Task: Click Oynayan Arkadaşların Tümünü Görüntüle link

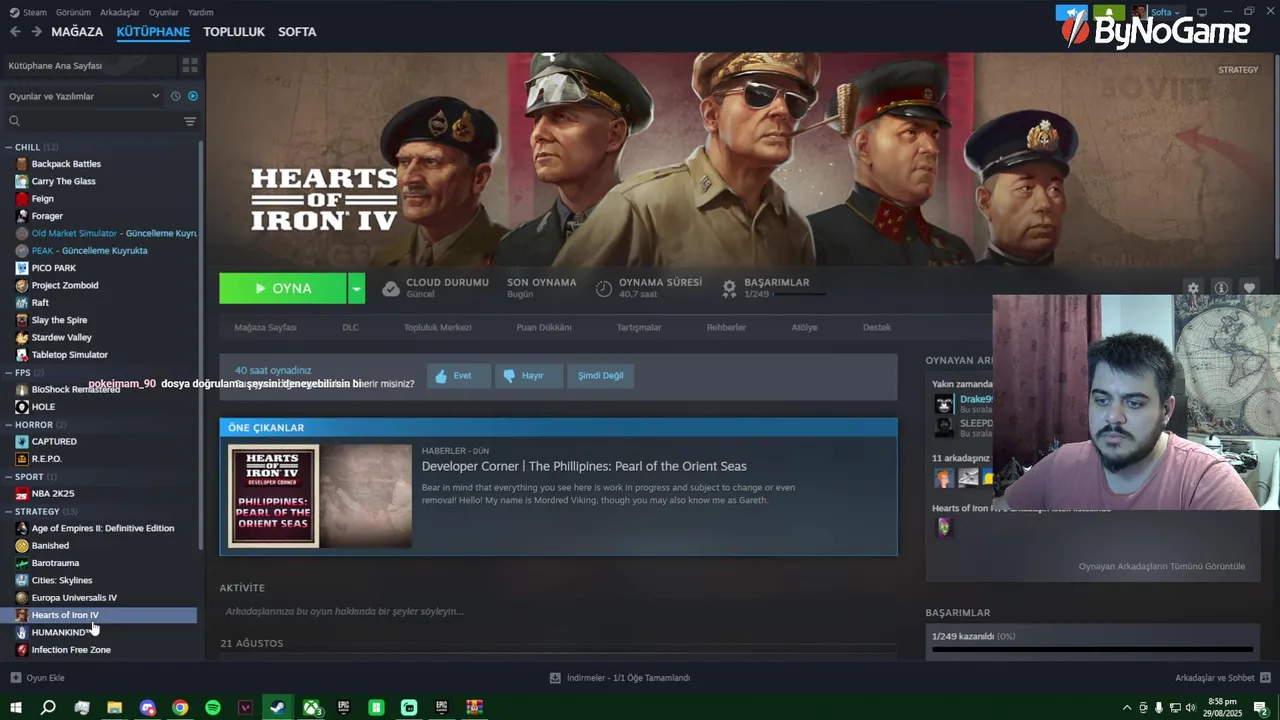Action: coord(1162,566)
